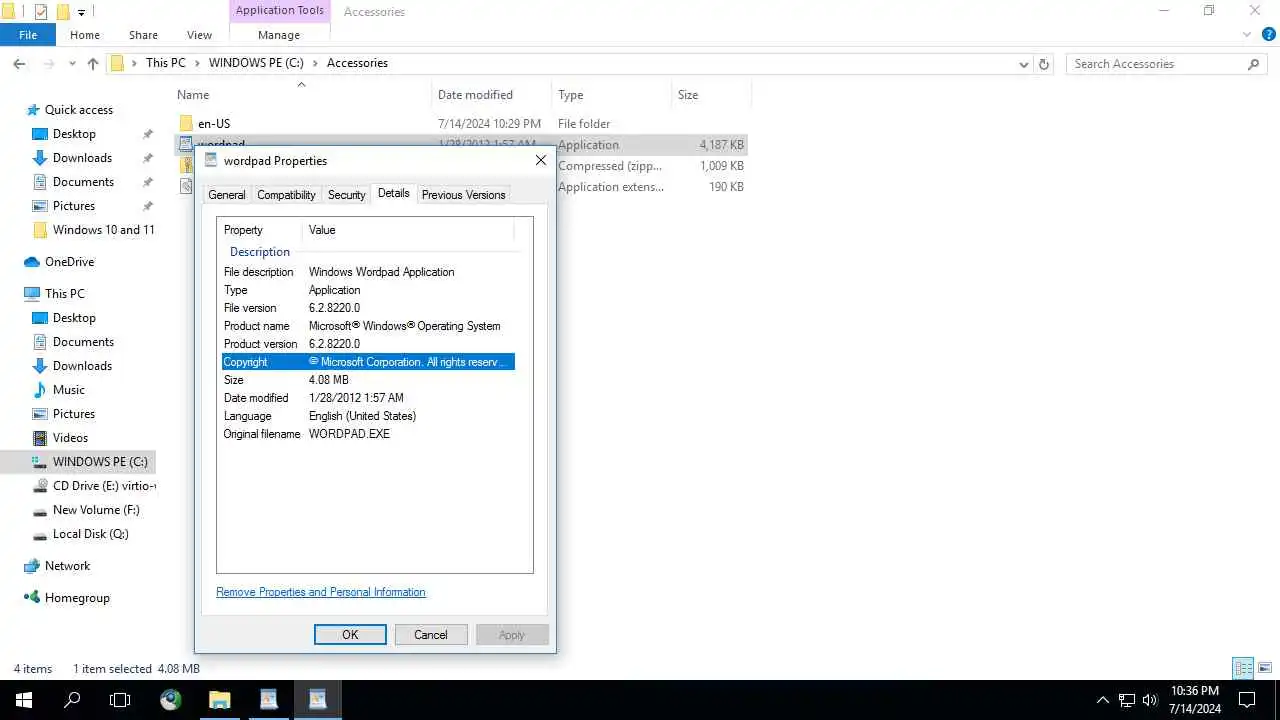
Task: Open File Explorer from taskbar
Action: (219, 700)
